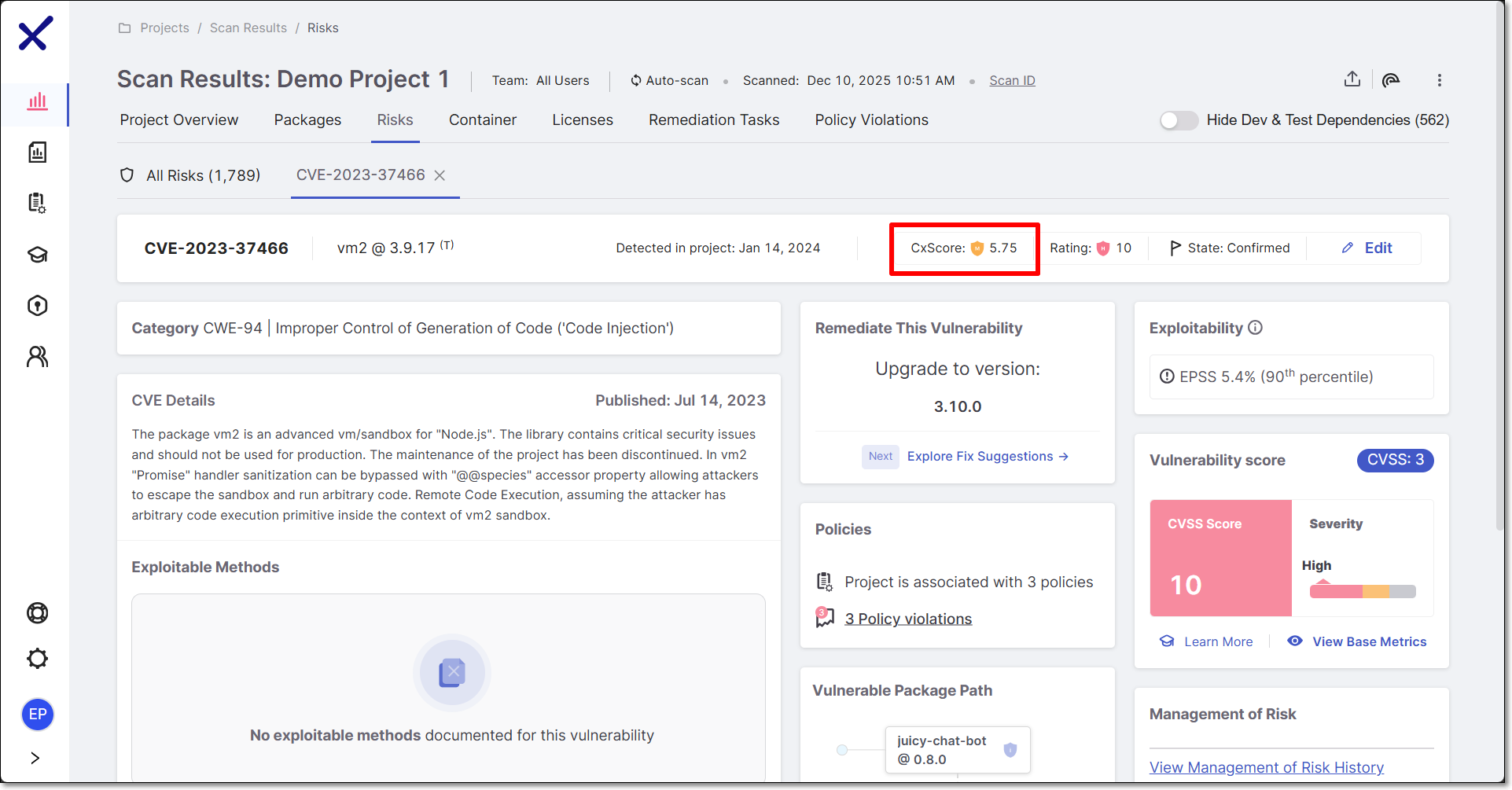Open the three-dot more options menu
The width and height of the screenshot is (1512, 790).
pyautogui.click(x=1439, y=80)
